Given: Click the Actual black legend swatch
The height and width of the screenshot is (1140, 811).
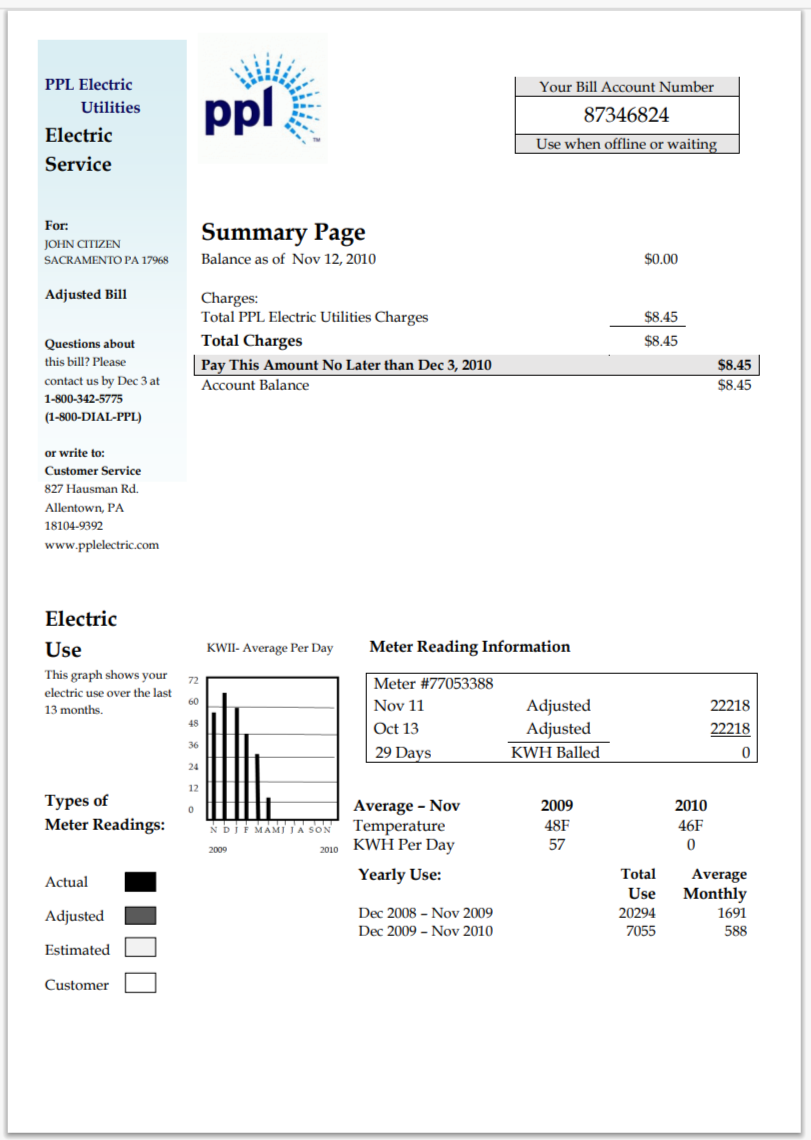Looking at the screenshot, I should 140,882.
